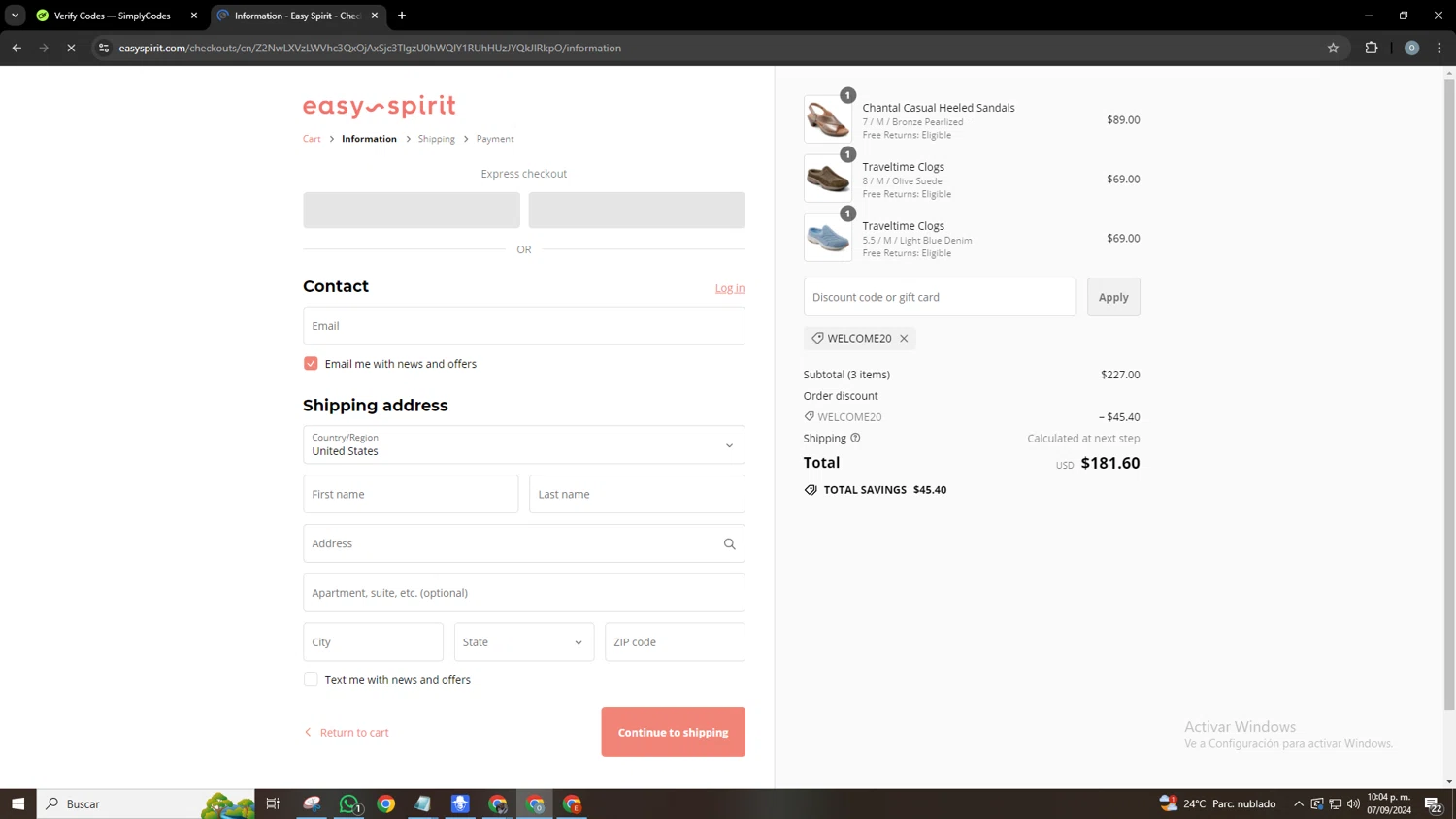The width and height of the screenshot is (1456, 819).
Task: Click the easy spirit logo
Action: click(380, 106)
